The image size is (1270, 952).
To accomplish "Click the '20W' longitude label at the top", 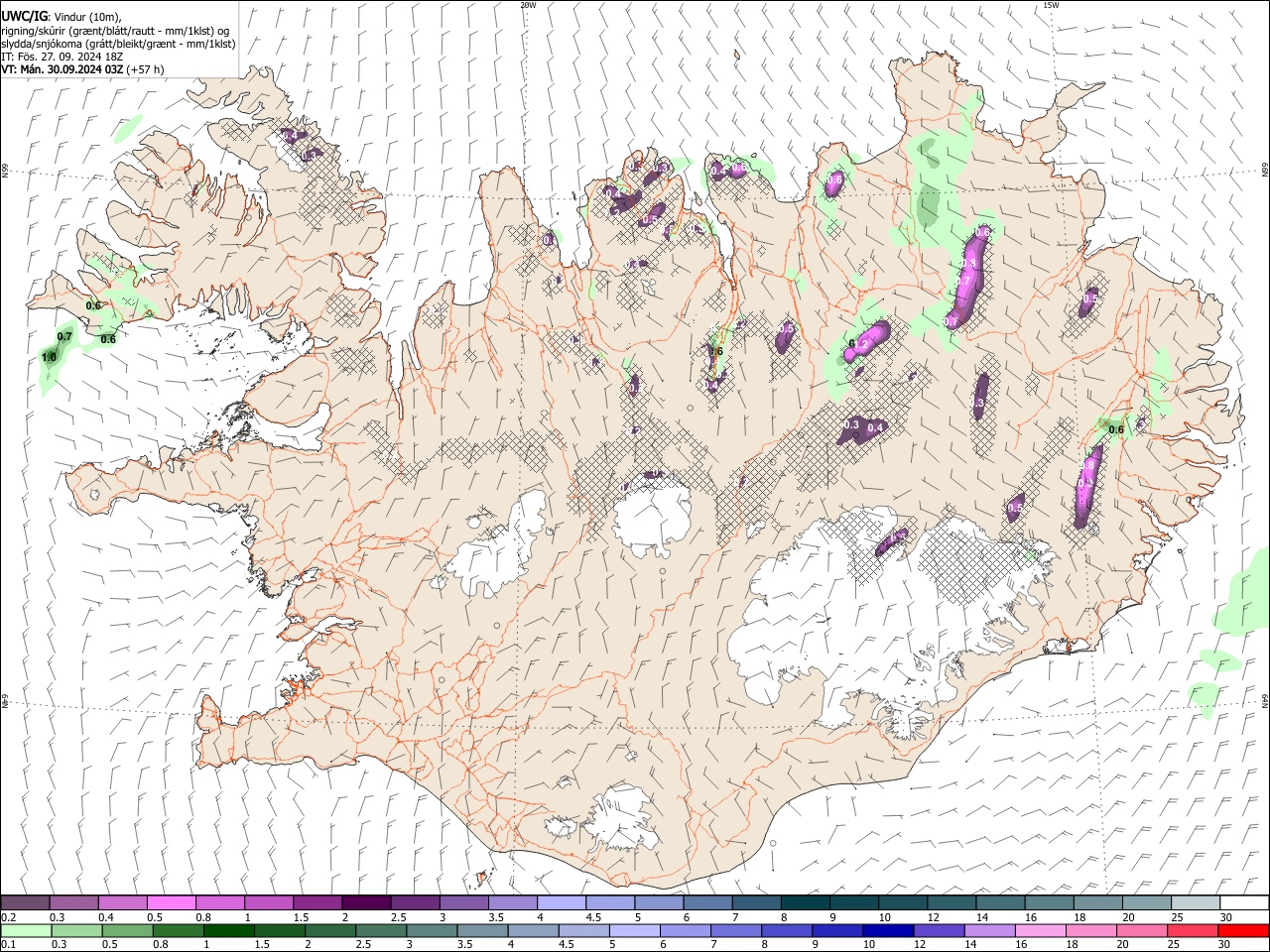I will point(529,5).
